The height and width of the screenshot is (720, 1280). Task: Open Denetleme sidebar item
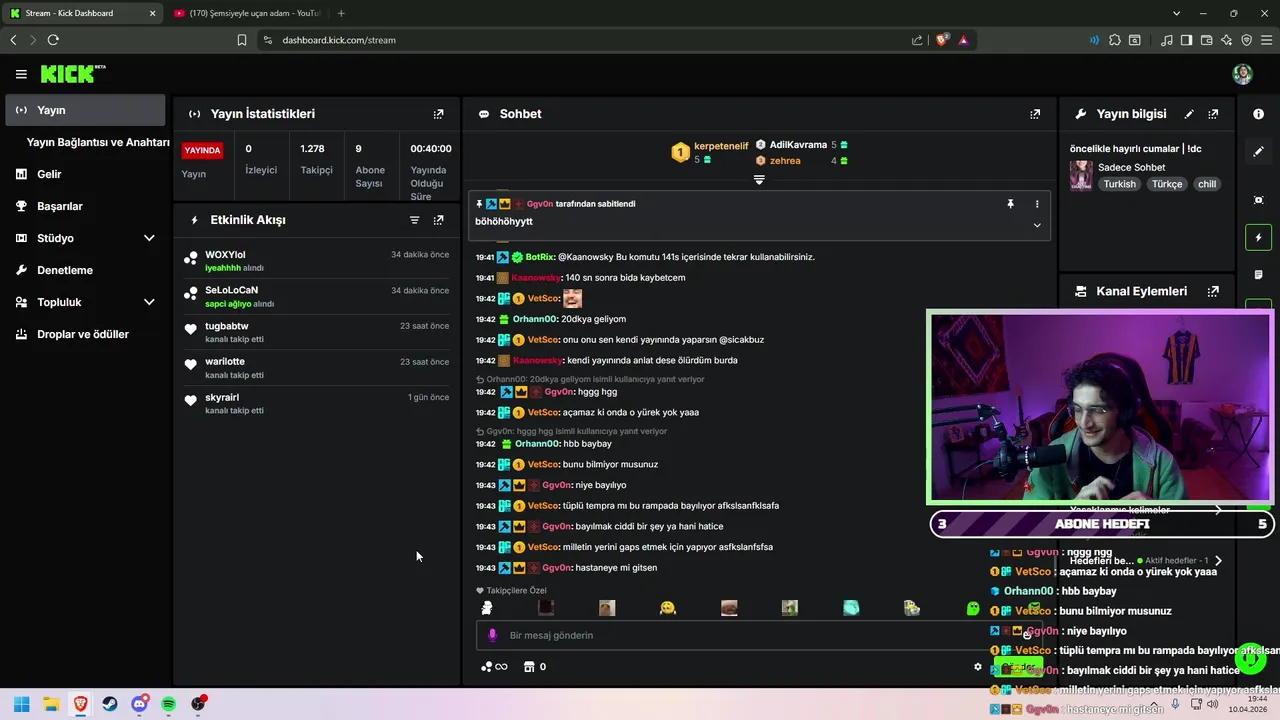pyautogui.click(x=65, y=270)
